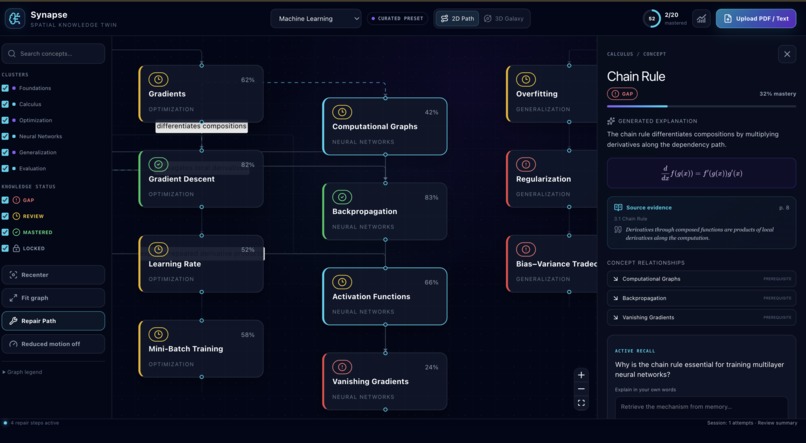This screenshot has height=443, width=806.
Task: Toggle the Calculus cluster checkbox
Action: click(5, 104)
